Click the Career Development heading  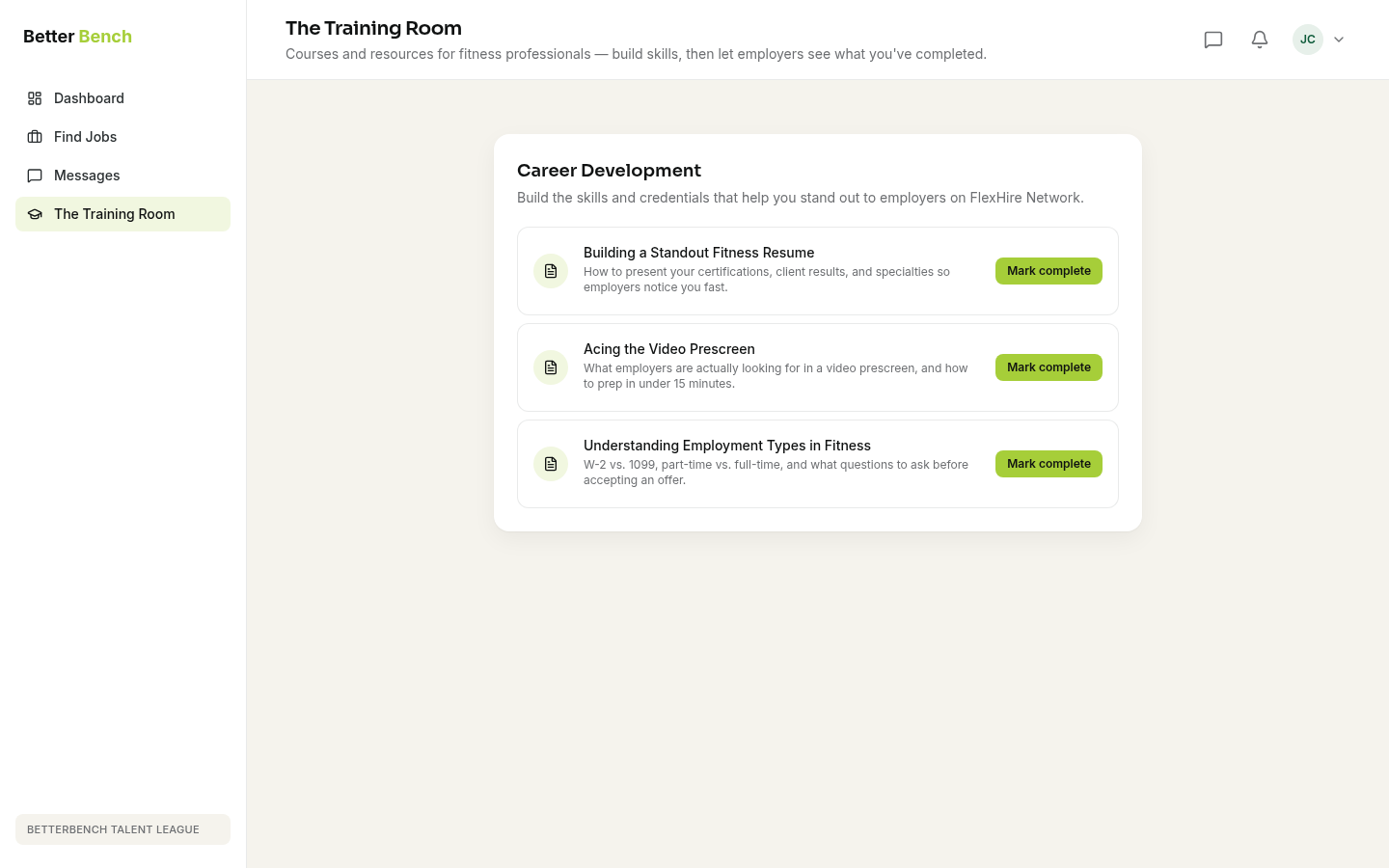tap(609, 171)
